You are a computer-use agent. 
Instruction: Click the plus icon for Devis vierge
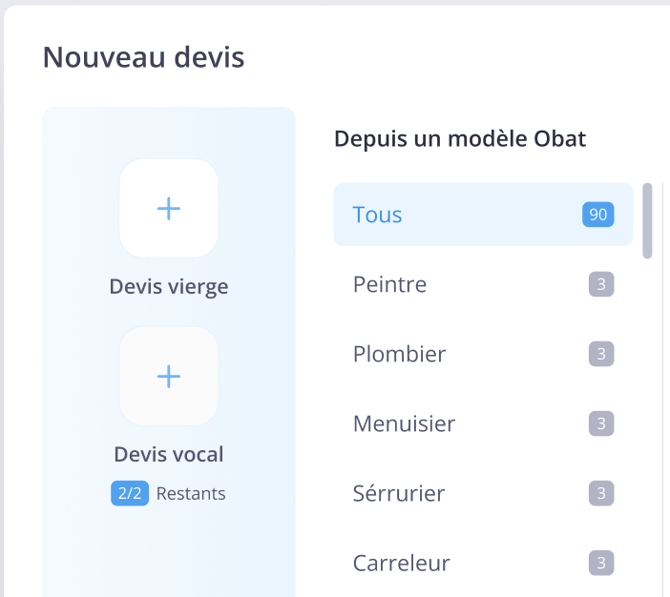169,208
